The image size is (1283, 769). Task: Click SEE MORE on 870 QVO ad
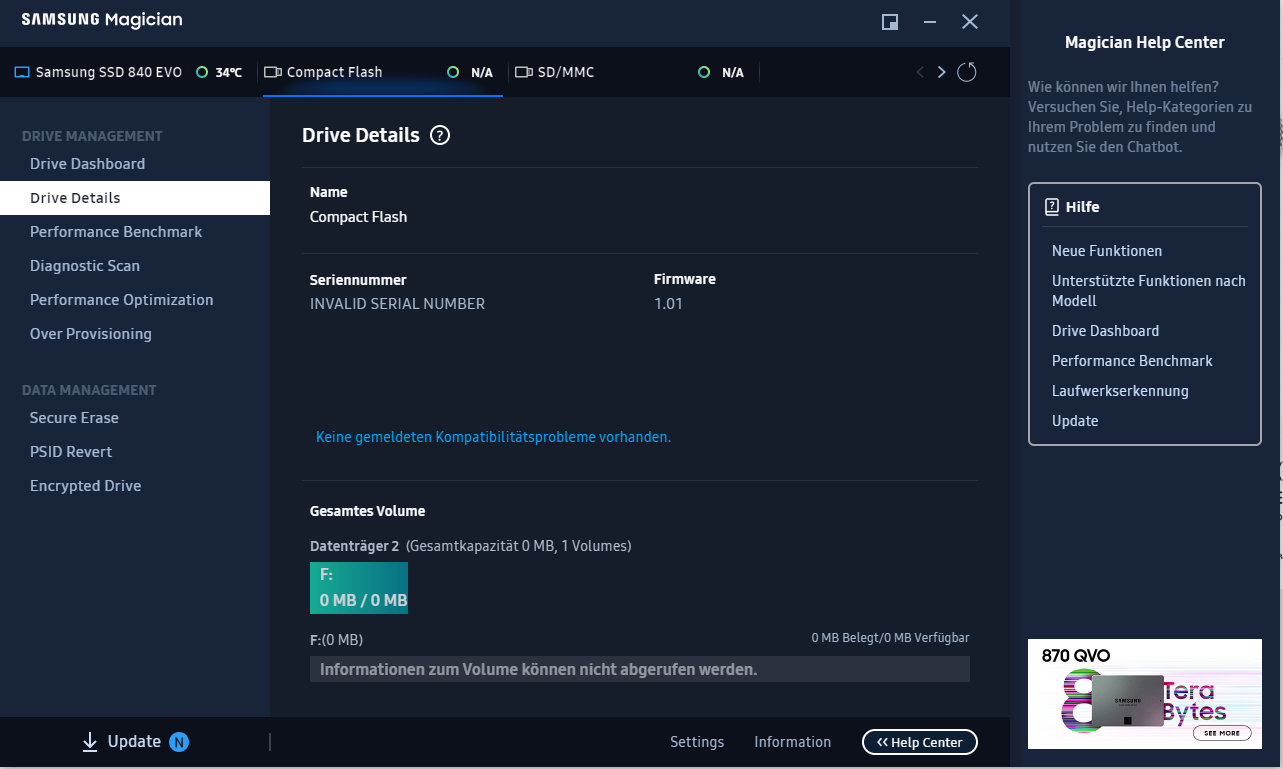1222,733
